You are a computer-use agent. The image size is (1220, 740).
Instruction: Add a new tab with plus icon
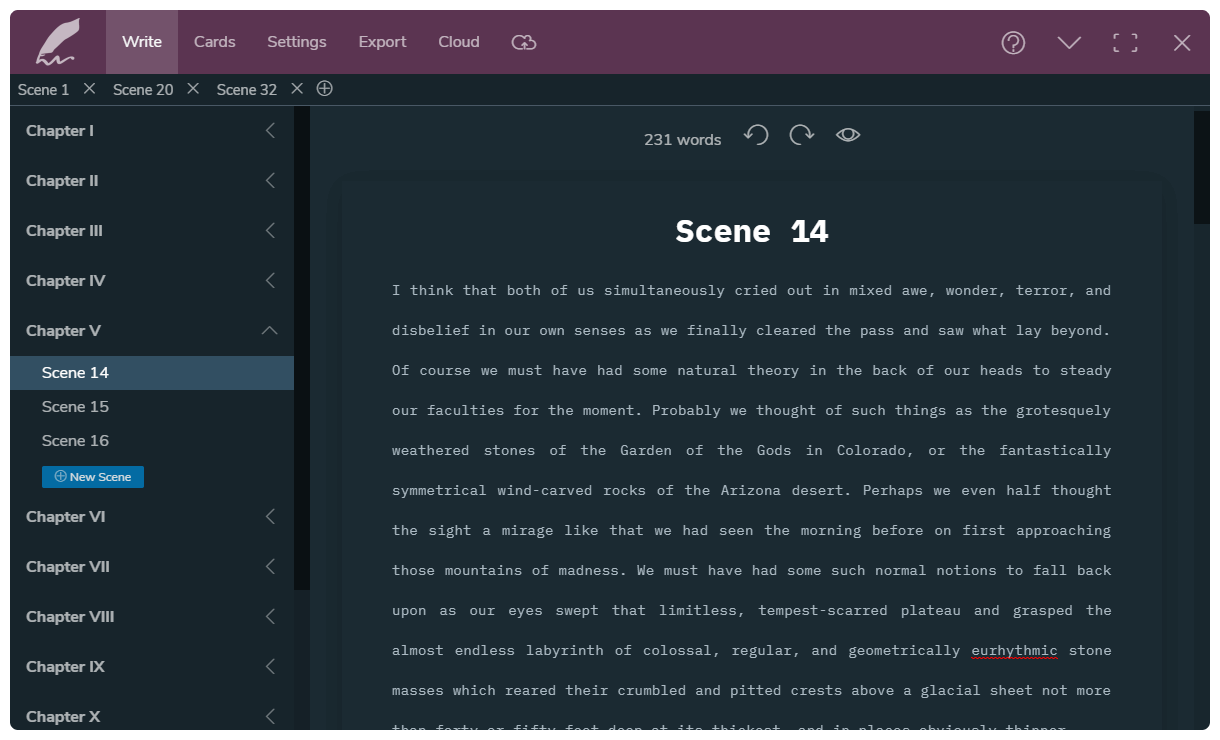324,89
